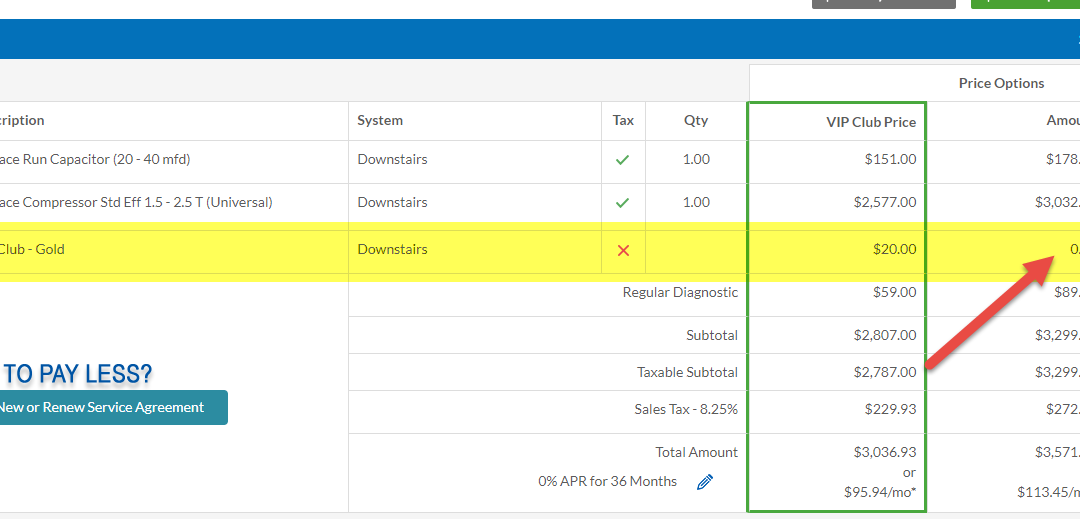This screenshot has height=519, width=1080.
Task: Click the Qty column header
Action: [695, 120]
